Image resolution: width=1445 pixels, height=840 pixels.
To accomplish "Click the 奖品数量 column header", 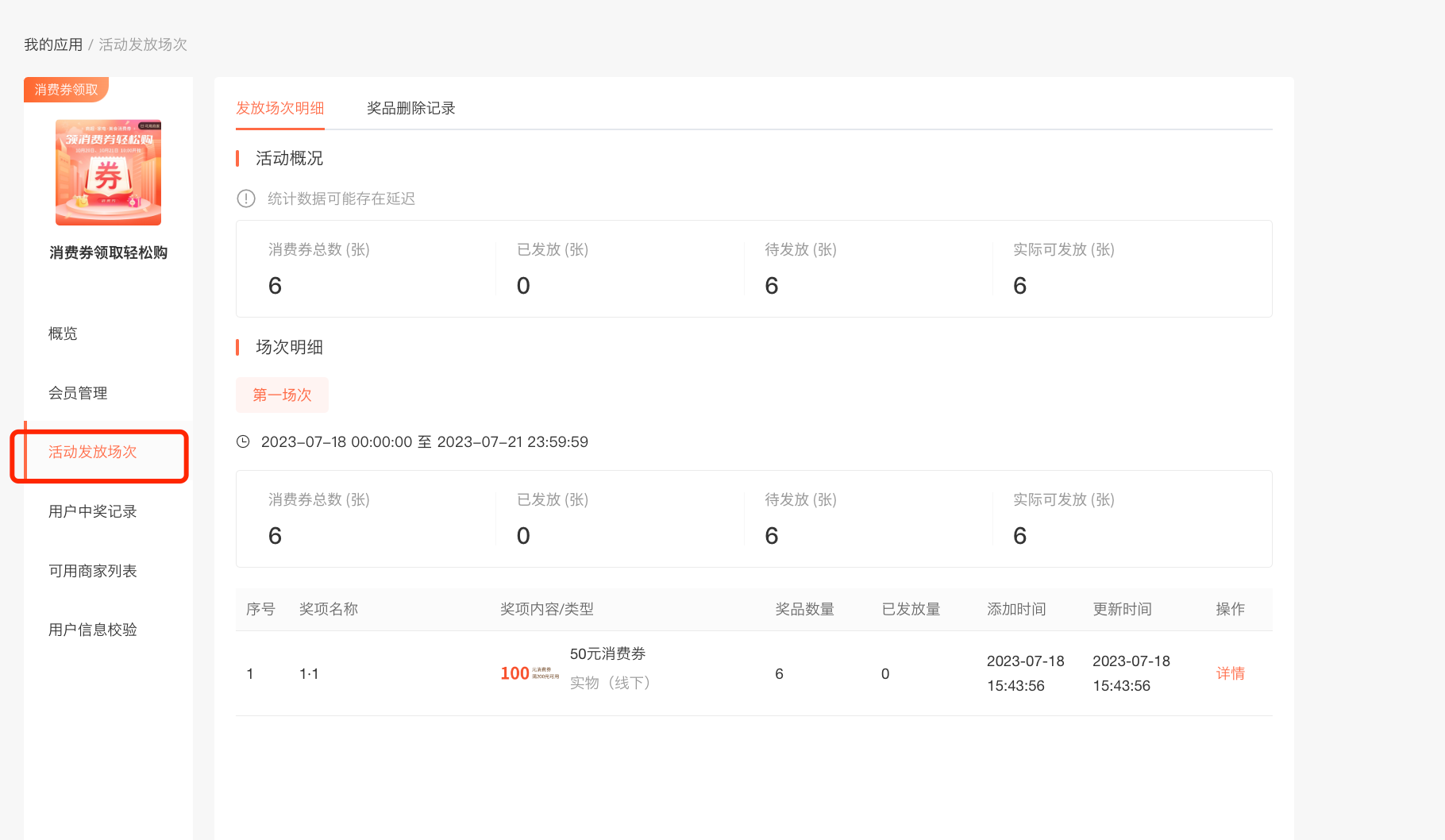I will [x=804, y=609].
